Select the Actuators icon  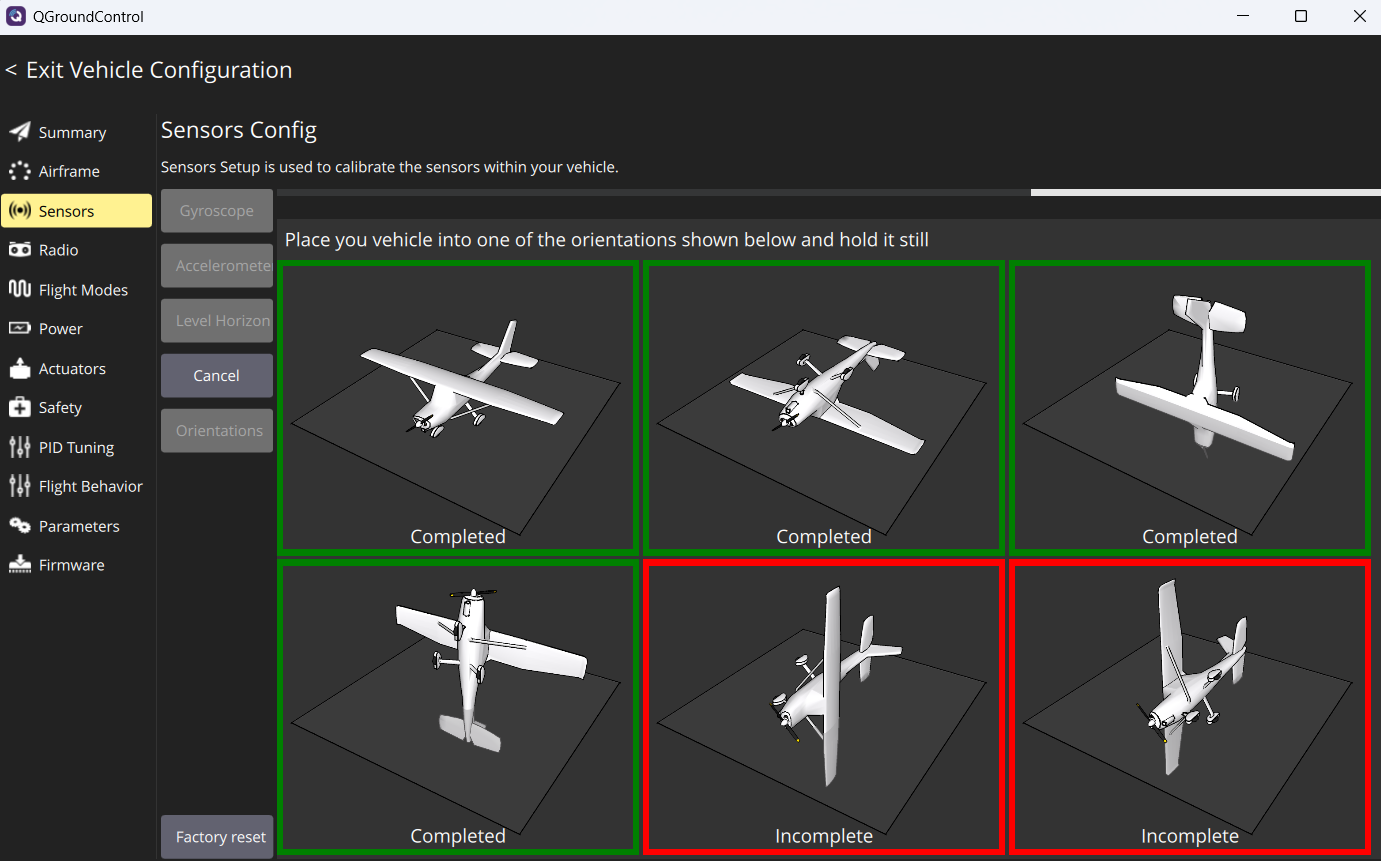pyautogui.click(x=19, y=368)
